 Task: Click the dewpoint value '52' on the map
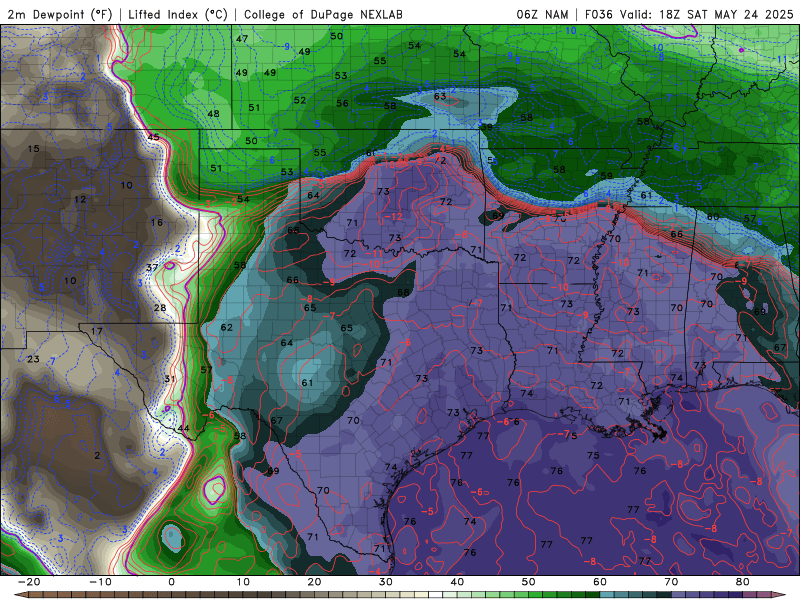tap(300, 101)
